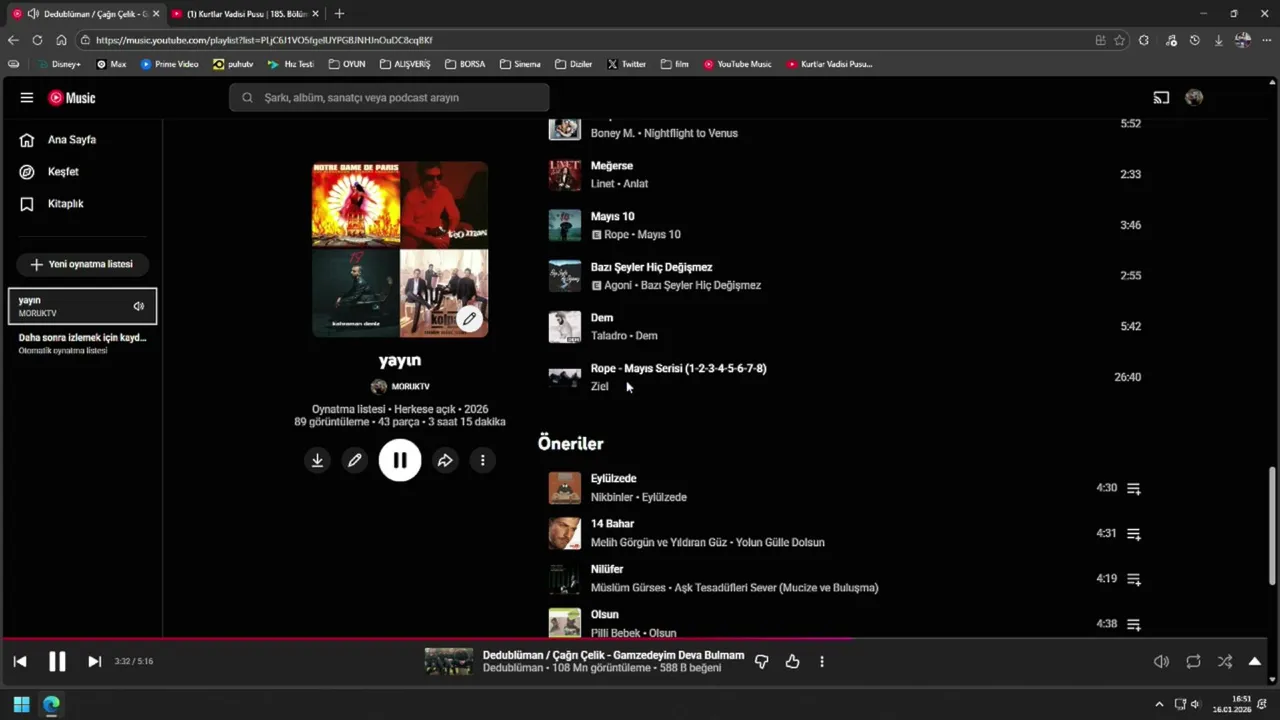Dislike the current song with thumbs down

tap(761, 661)
